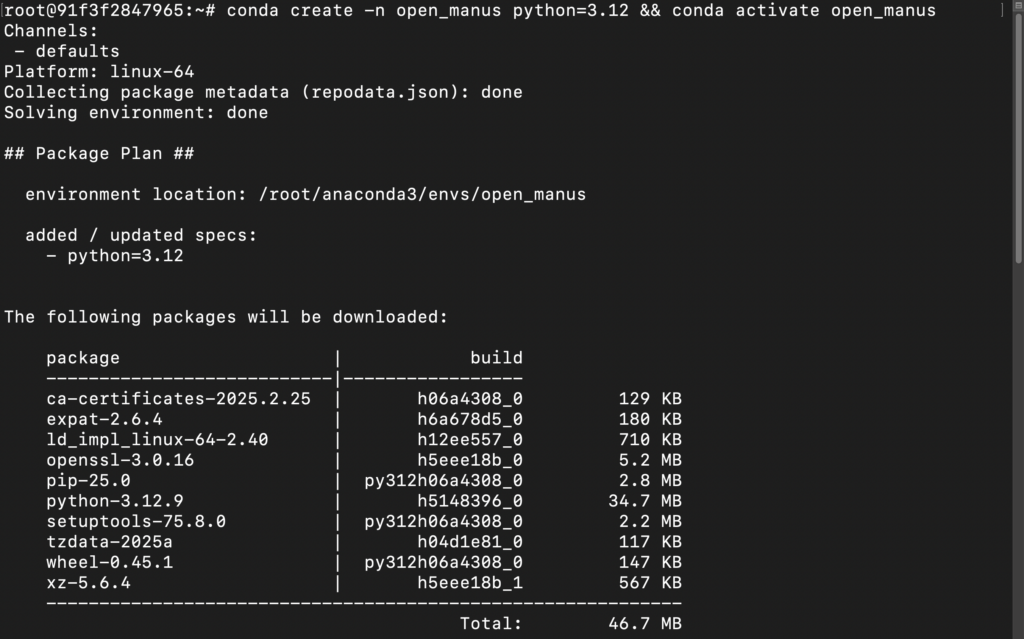This screenshot has width=1024, height=639.
Task: Click the build string in the pip row
Action: click(x=443, y=480)
